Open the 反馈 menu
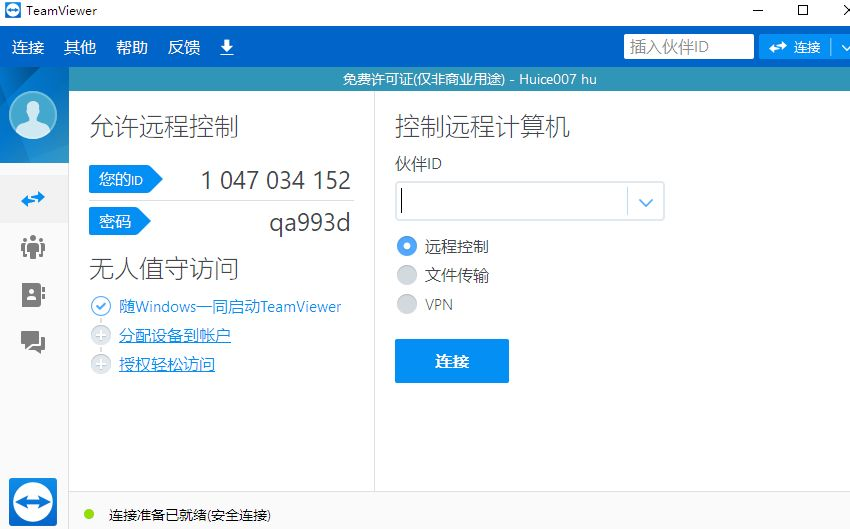Viewport: 850px width, 529px height. pyautogui.click(x=184, y=47)
